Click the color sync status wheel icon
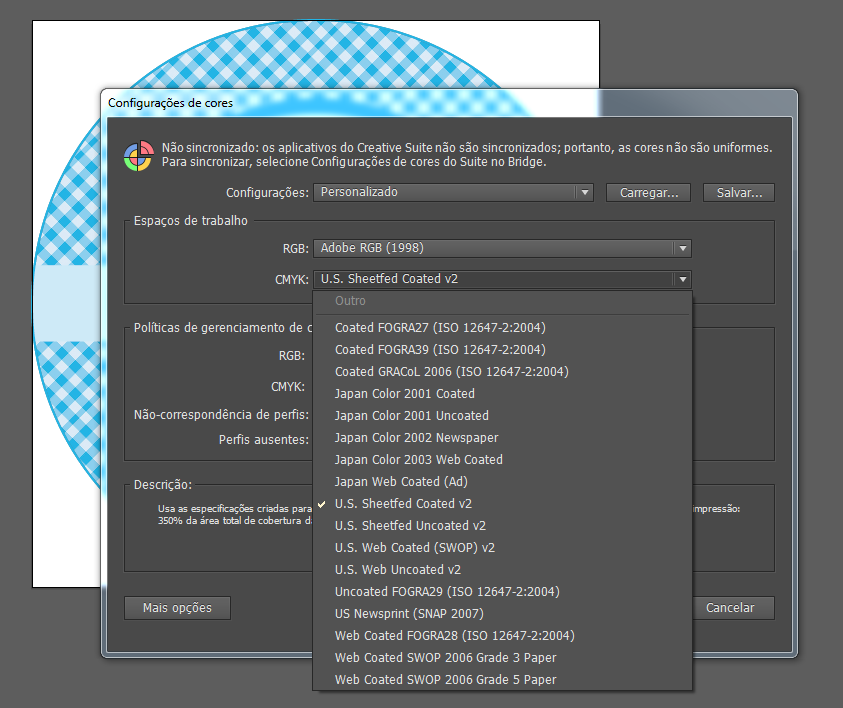This screenshot has height=708, width=843. (139, 156)
